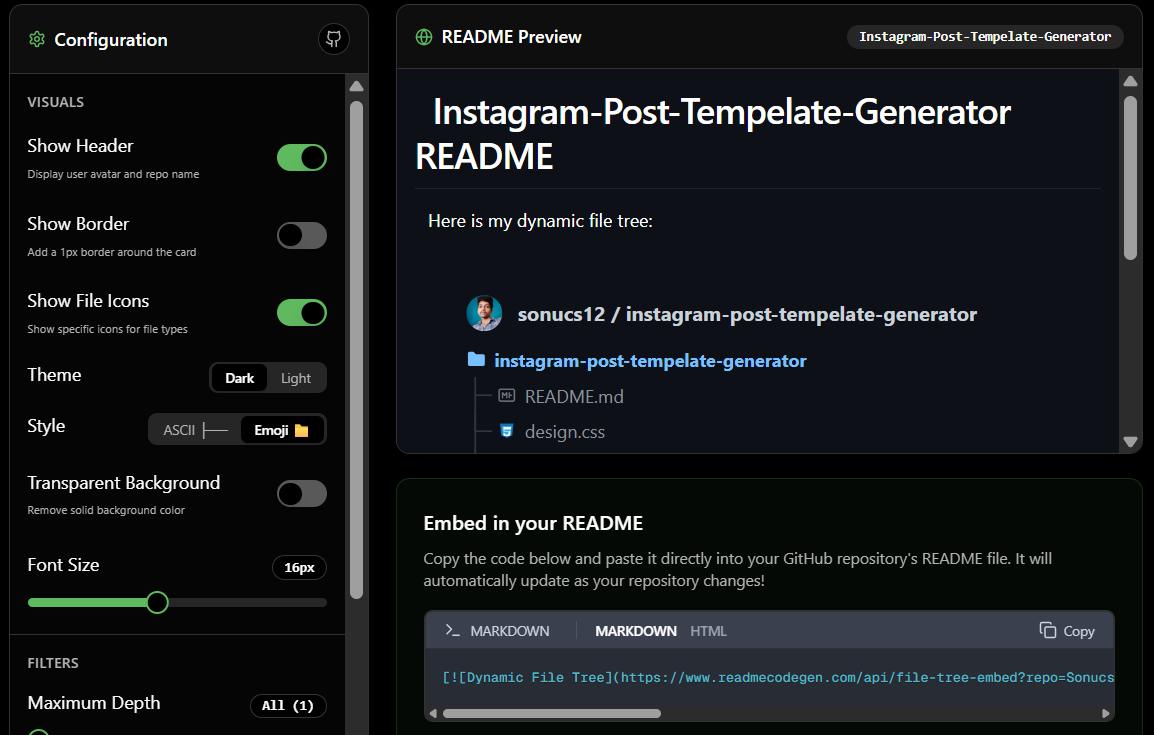Click the README preview scroll down arrow
This screenshot has width=1154, height=735.
coord(1130,441)
